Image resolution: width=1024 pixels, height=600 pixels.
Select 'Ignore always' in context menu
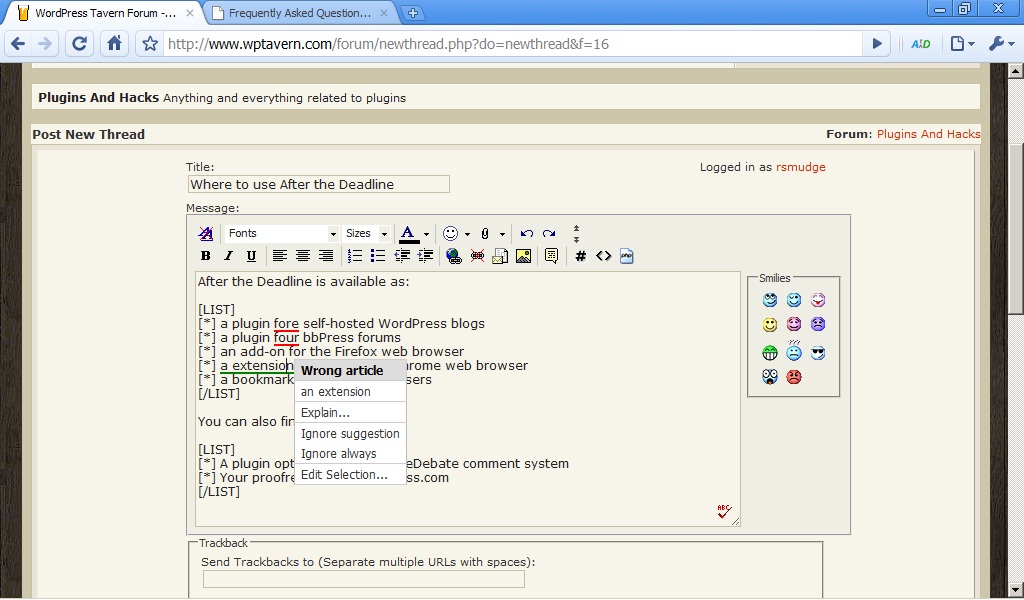(x=338, y=454)
